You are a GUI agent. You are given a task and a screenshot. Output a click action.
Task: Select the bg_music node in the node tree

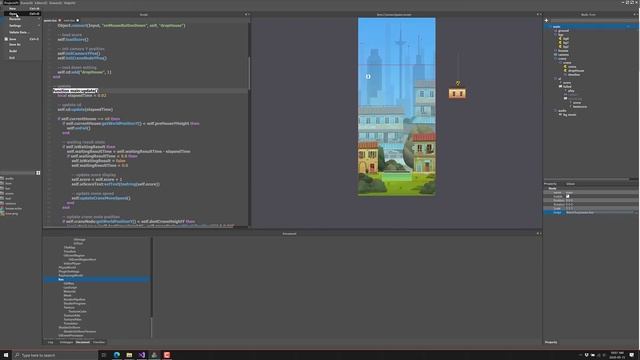point(569,115)
